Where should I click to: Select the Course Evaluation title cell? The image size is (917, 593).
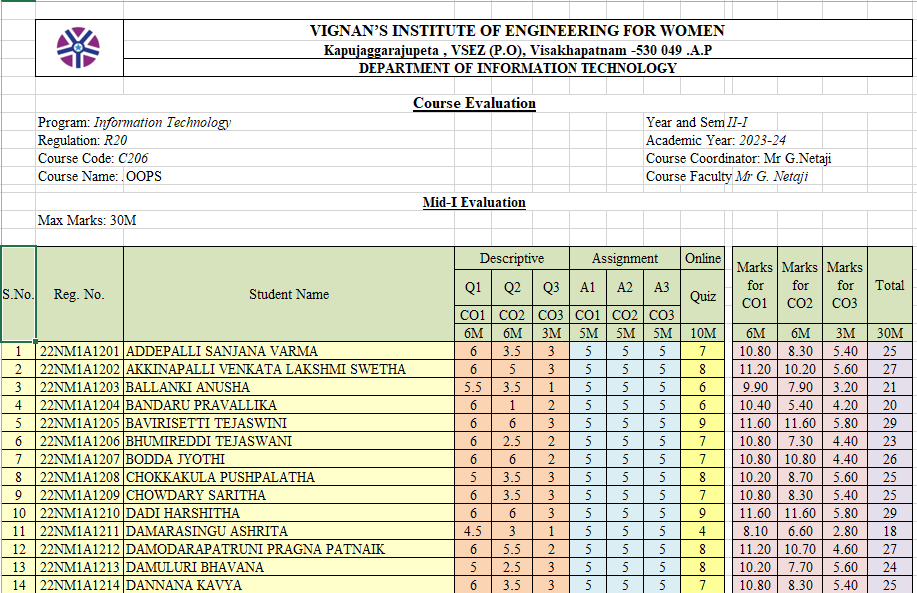474,103
